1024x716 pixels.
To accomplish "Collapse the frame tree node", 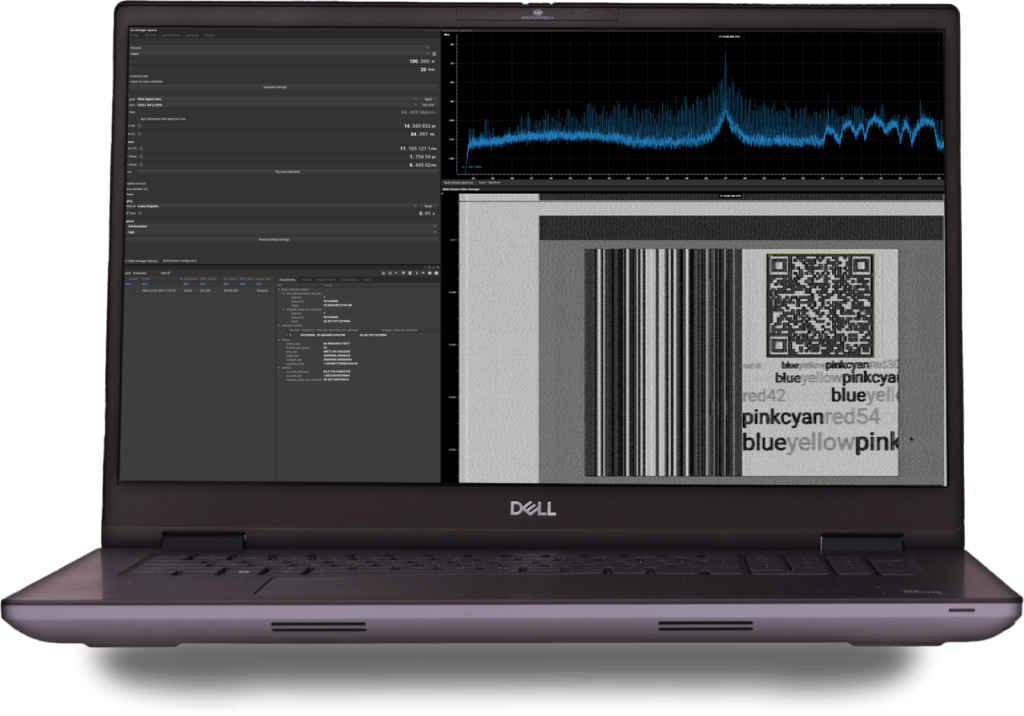I will click(279, 340).
